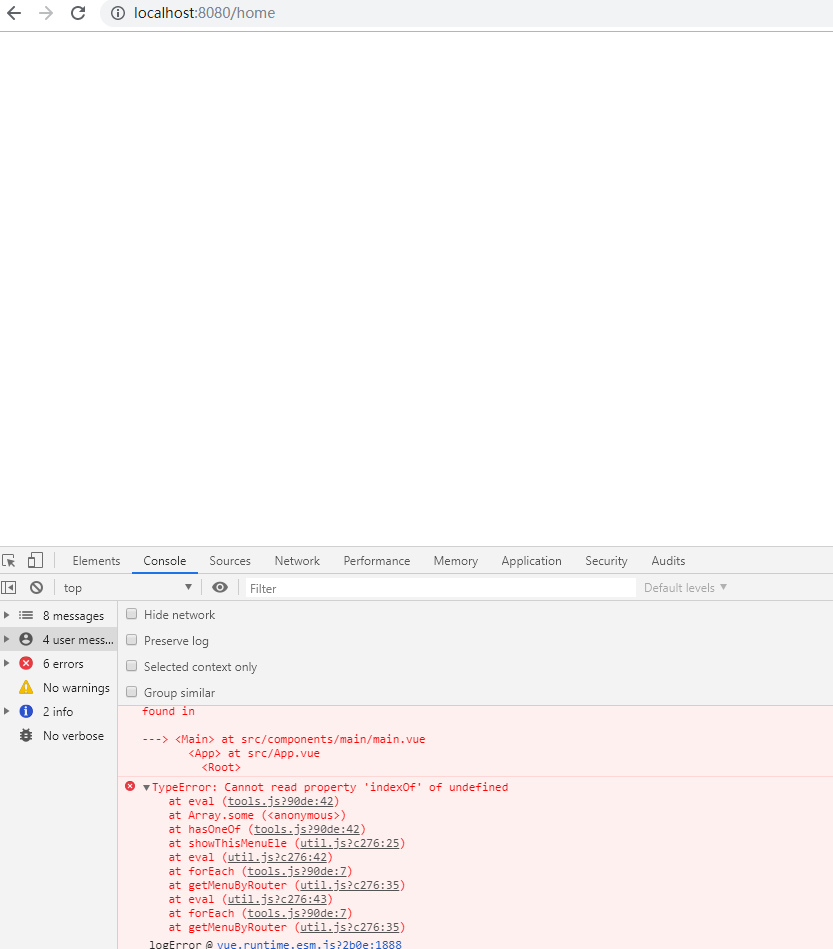Collapse the TypeError stack trace
Viewport: 833px width, 949px height.
click(146, 786)
